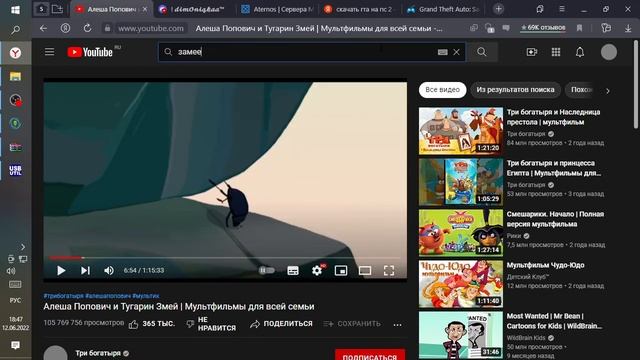Open the on-screen keyboard in search box

pyautogui.click(x=442, y=52)
